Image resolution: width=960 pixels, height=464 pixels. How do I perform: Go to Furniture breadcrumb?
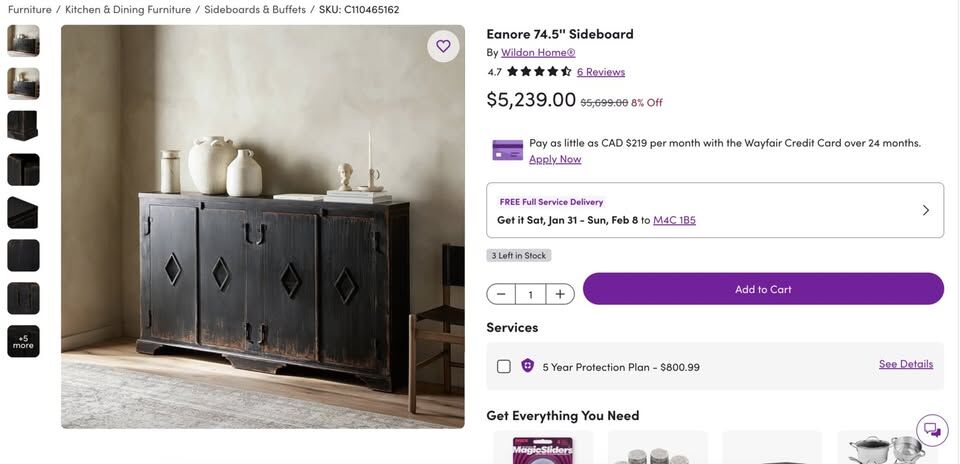point(30,10)
